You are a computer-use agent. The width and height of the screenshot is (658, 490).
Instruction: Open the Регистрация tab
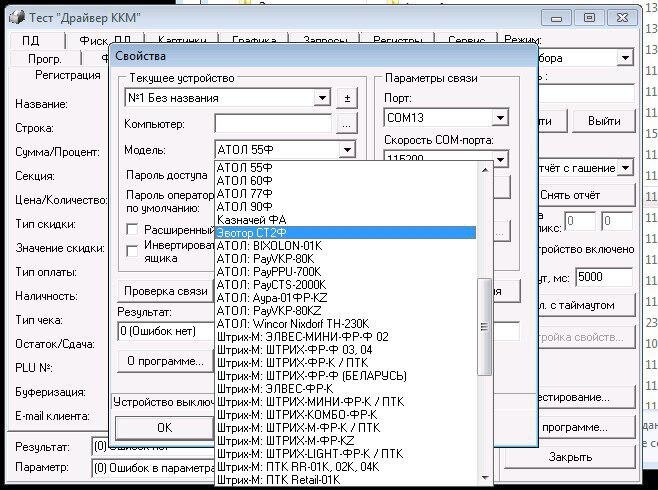click(67, 75)
